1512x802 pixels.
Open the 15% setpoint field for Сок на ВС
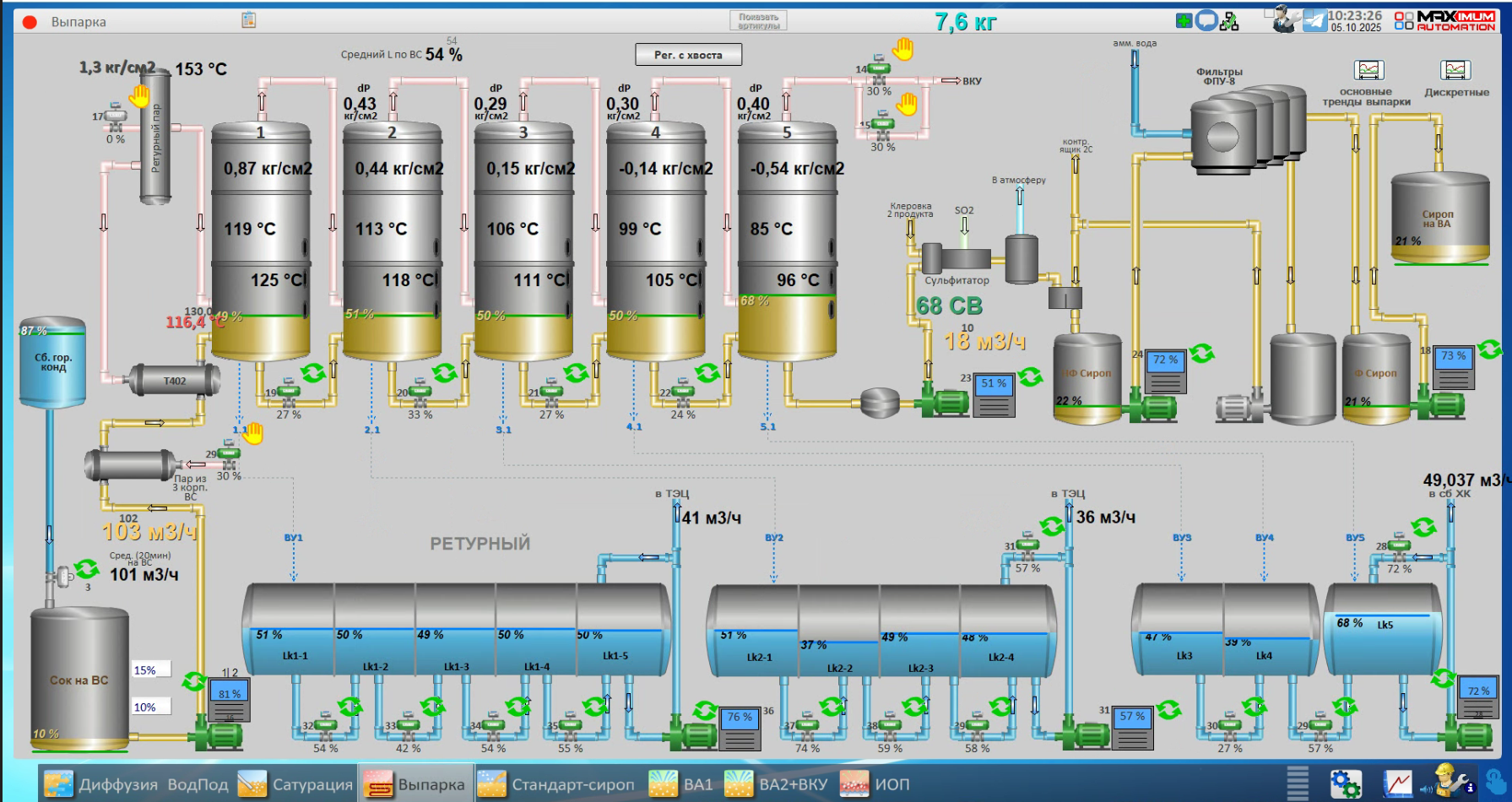click(151, 670)
